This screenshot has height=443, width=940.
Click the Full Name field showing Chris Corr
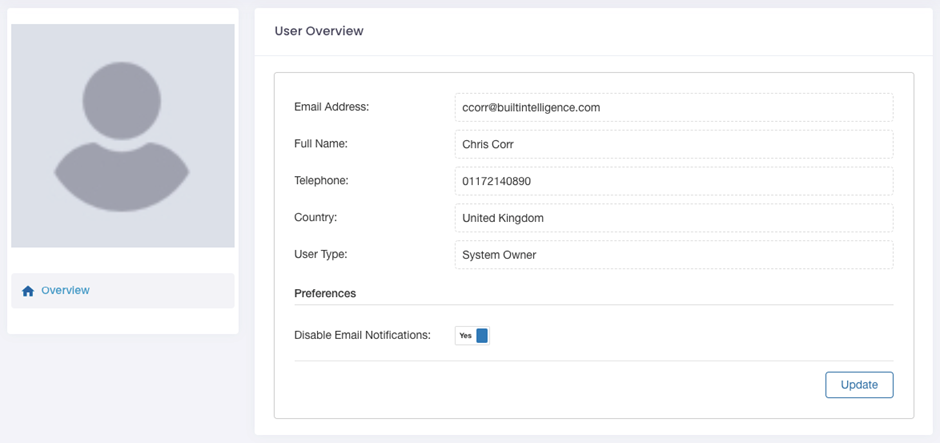pyautogui.click(x=674, y=144)
